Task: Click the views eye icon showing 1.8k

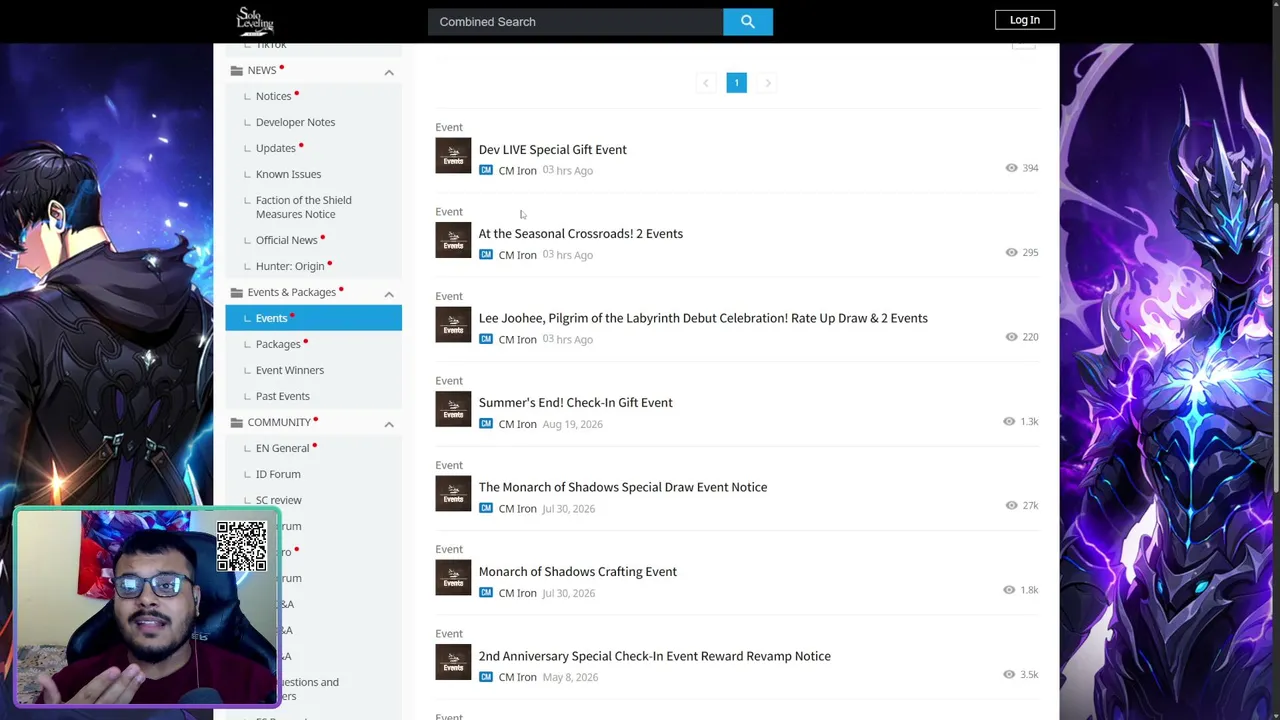Action: (x=1009, y=590)
